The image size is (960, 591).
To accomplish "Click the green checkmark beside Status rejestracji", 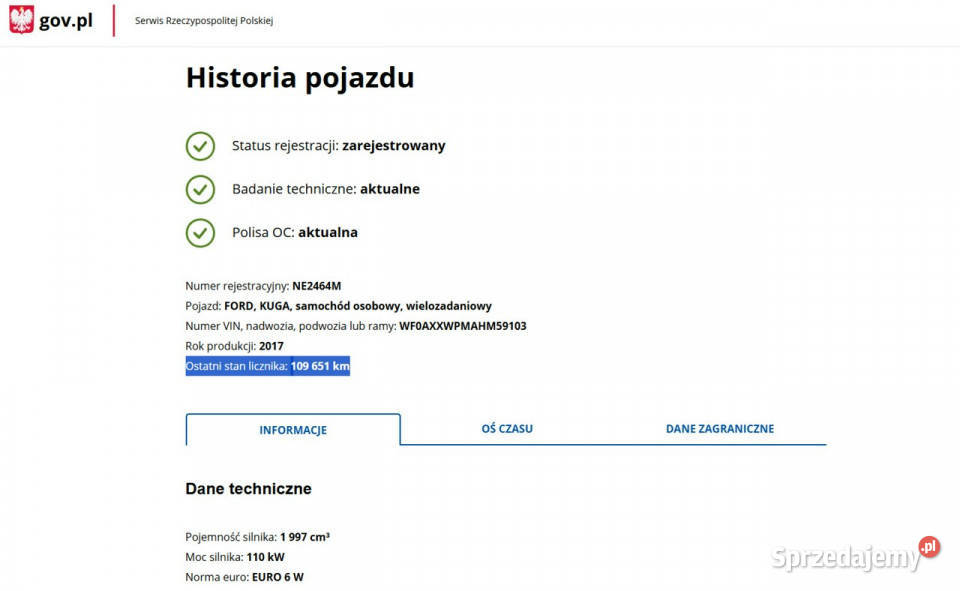I will coord(200,145).
